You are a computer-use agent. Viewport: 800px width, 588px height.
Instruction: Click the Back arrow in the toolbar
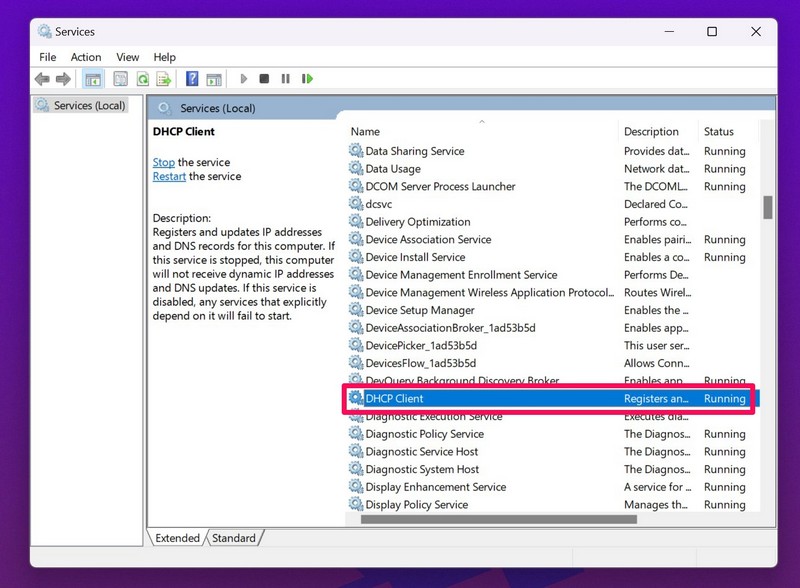(41, 79)
